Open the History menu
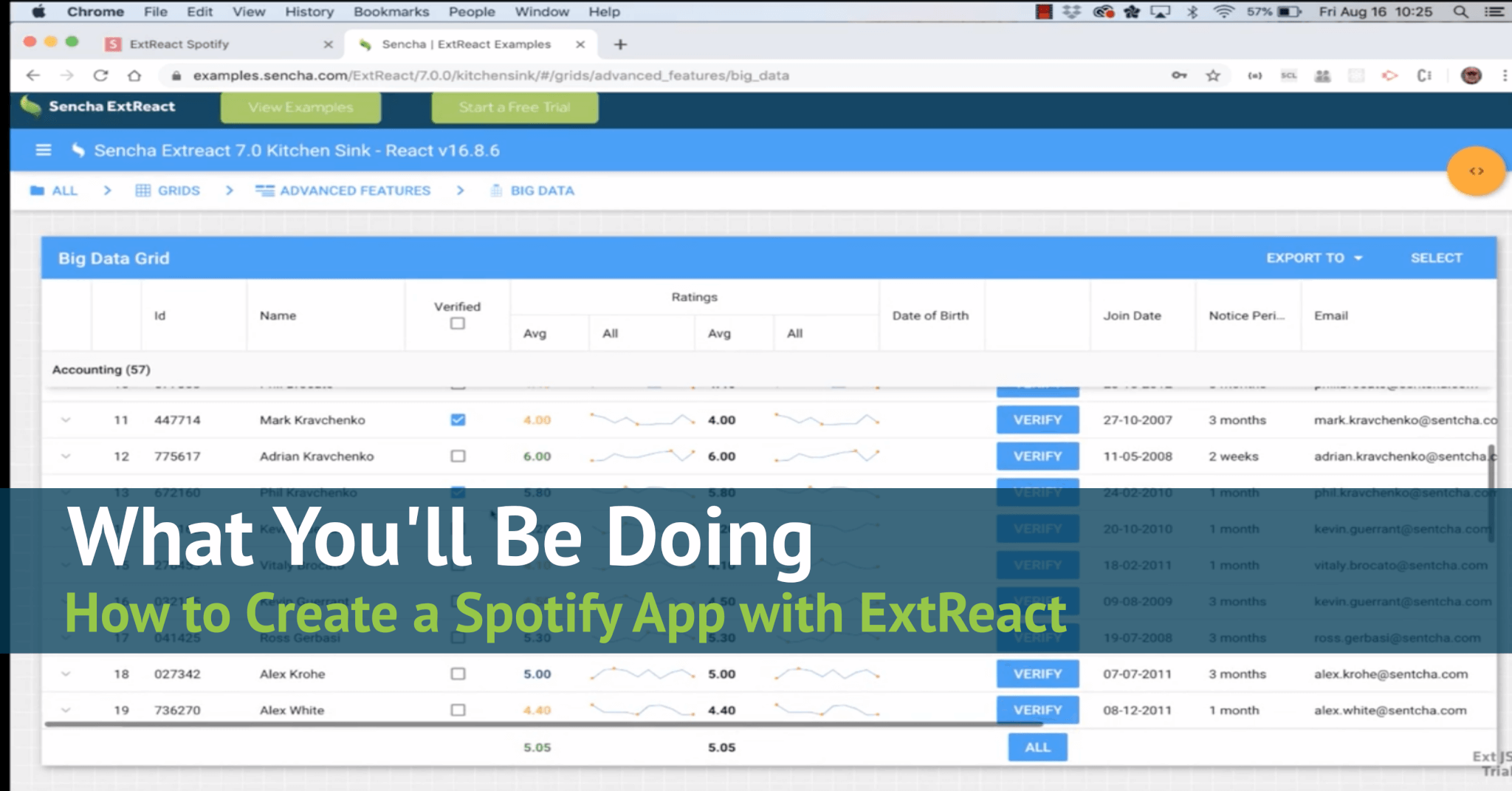This screenshot has width=1512, height=791. point(309,12)
